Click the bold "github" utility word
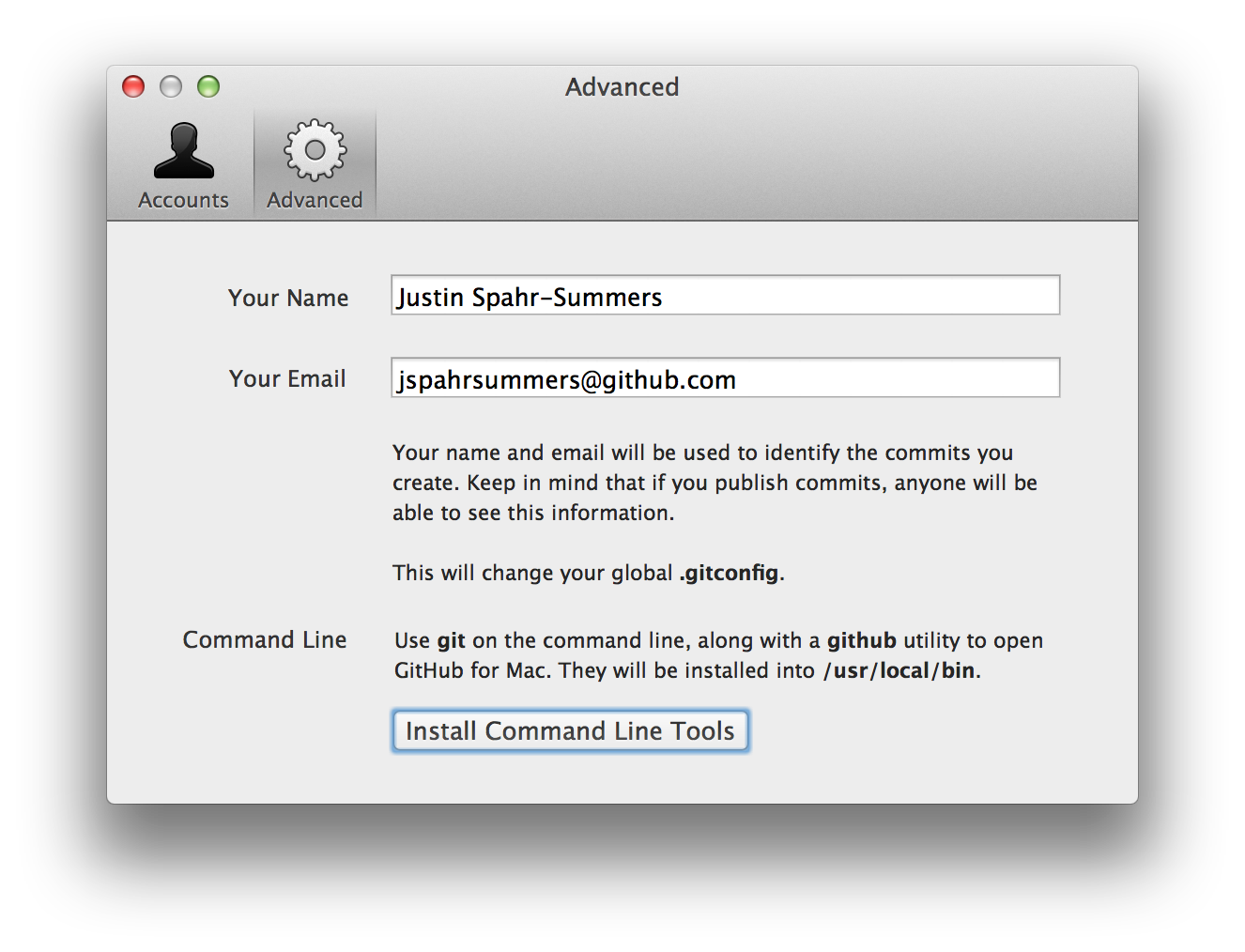This screenshot has width=1245, height=952. [861, 640]
